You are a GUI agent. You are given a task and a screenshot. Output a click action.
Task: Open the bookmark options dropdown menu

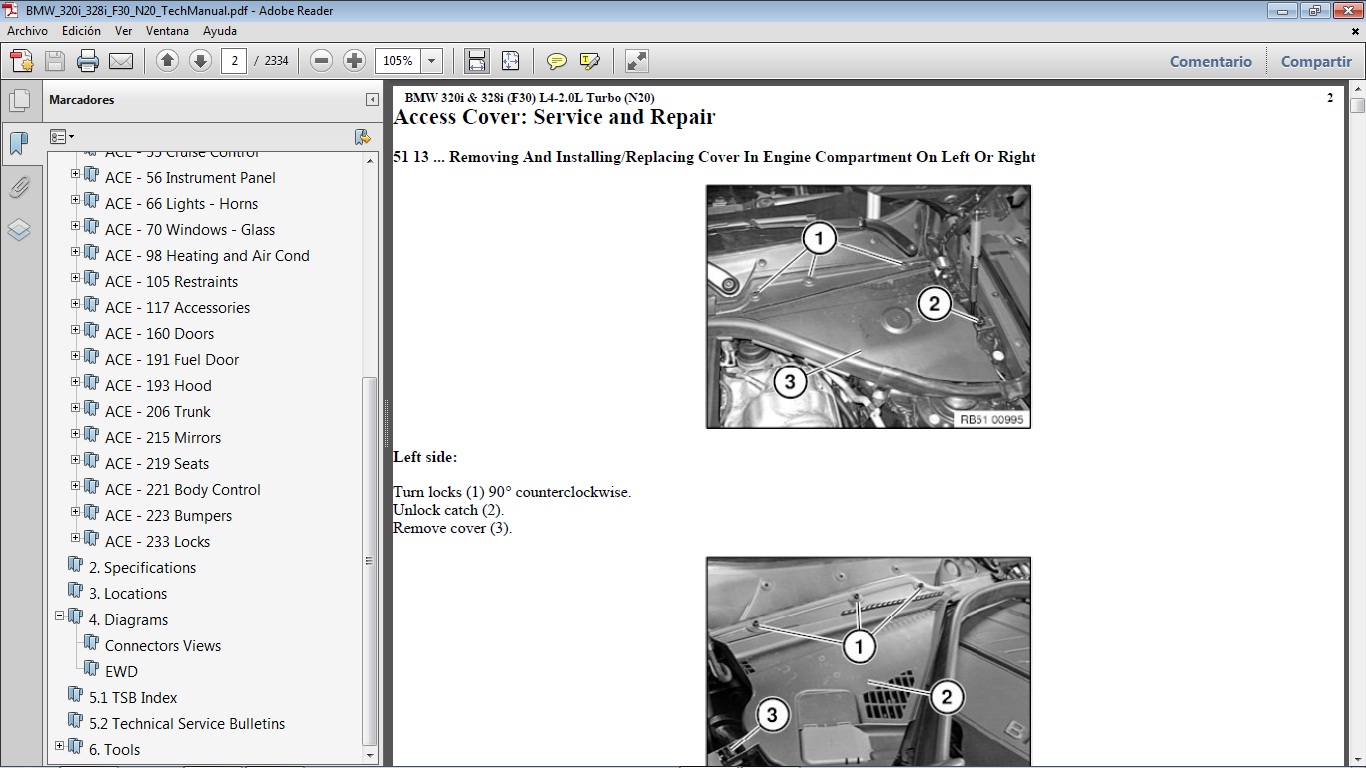coord(62,136)
